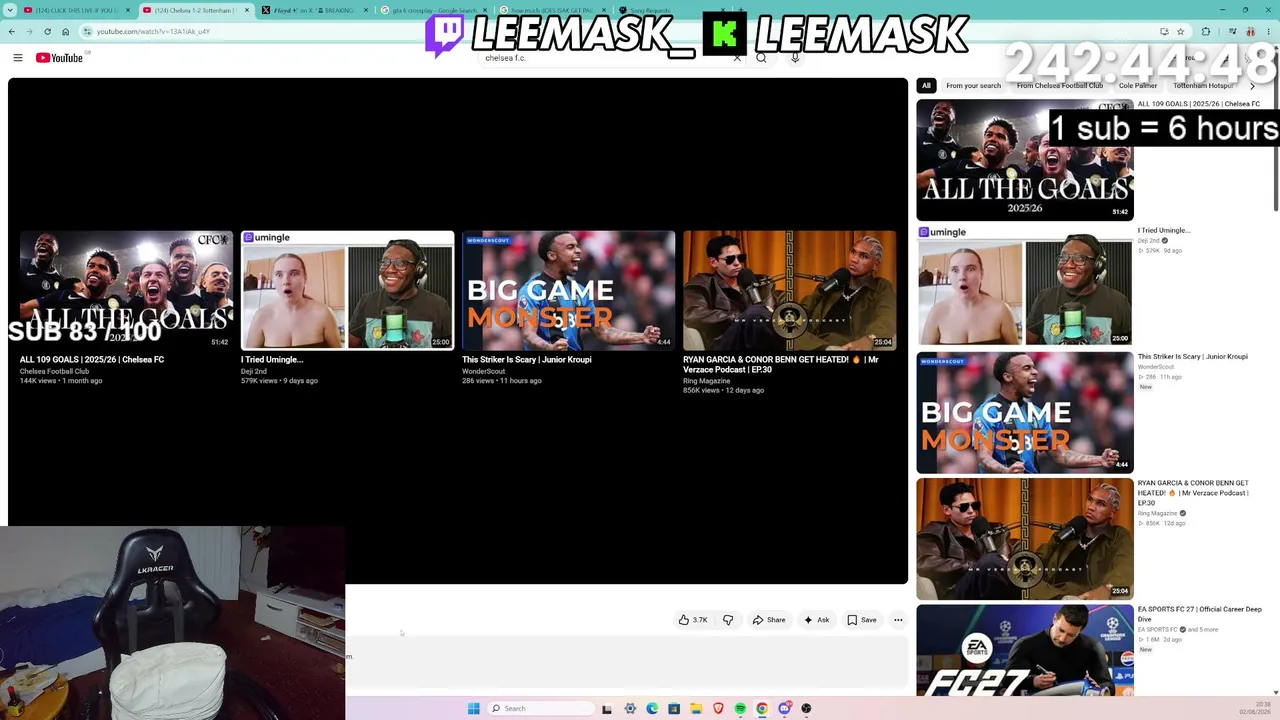Open end-screen 'ALL 109 GOALS' video thumbnail
This screenshot has height=720, width=1280.
click(126, 290)
